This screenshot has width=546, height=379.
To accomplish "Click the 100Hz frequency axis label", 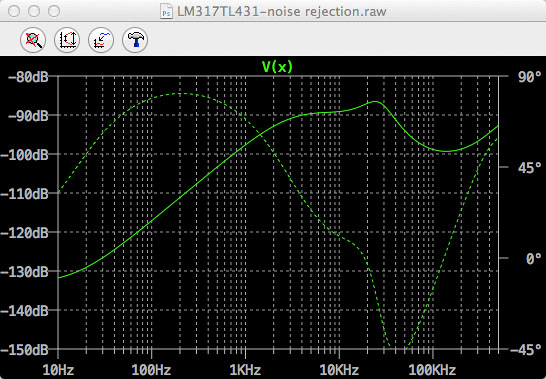I will point(151,370).
